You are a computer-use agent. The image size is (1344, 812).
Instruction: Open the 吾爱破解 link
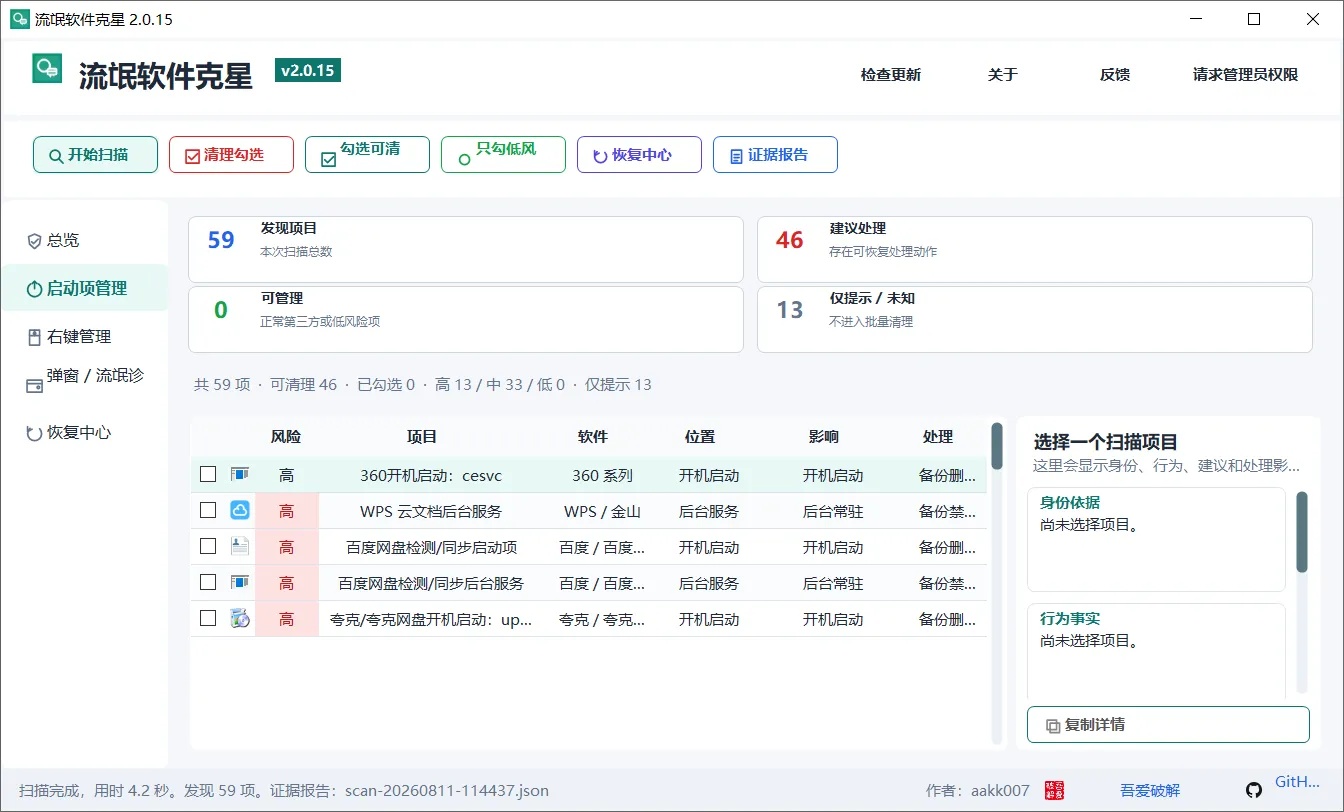pyautogui.click(x=1150, y=790)
